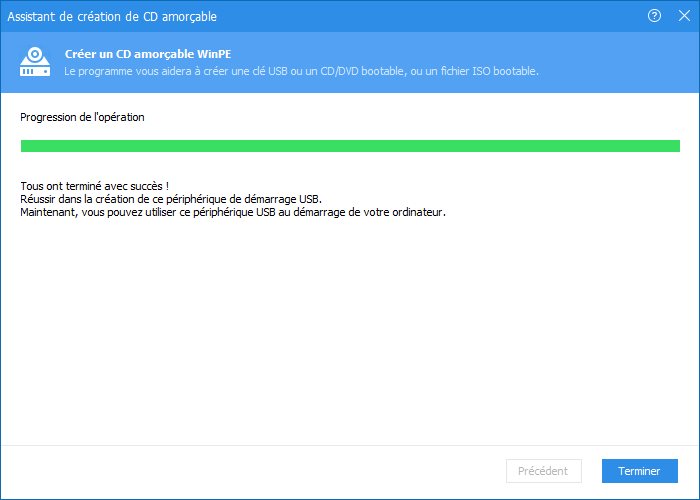The height and width of the screenshot is (500, 700).
Task: Click the green operation progress bar
Action: (350, 146)
